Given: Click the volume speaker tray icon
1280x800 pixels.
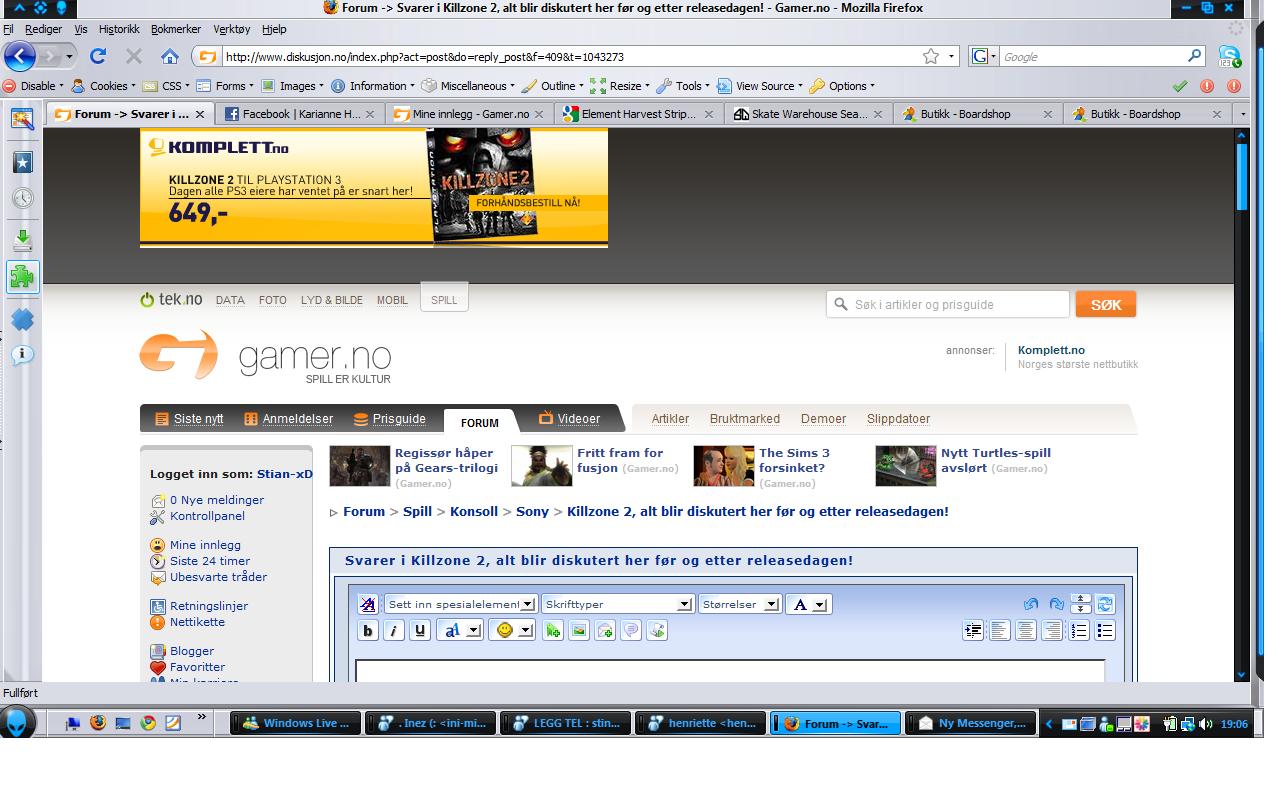Looking at the screenshot, I should [x=1205, y=724].
